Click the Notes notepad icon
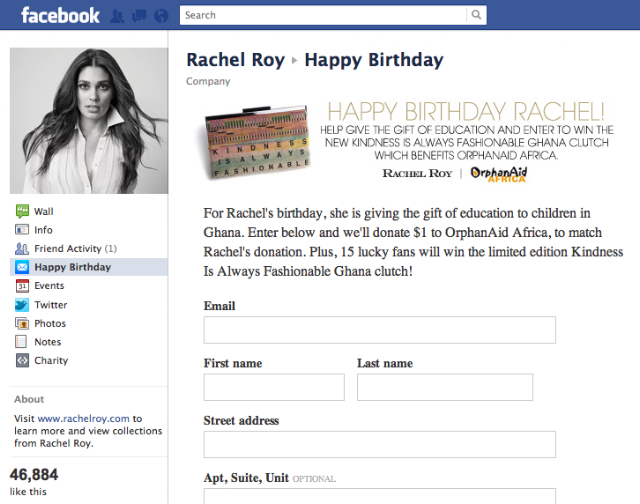The image size is (640, 504). point(21,342)
